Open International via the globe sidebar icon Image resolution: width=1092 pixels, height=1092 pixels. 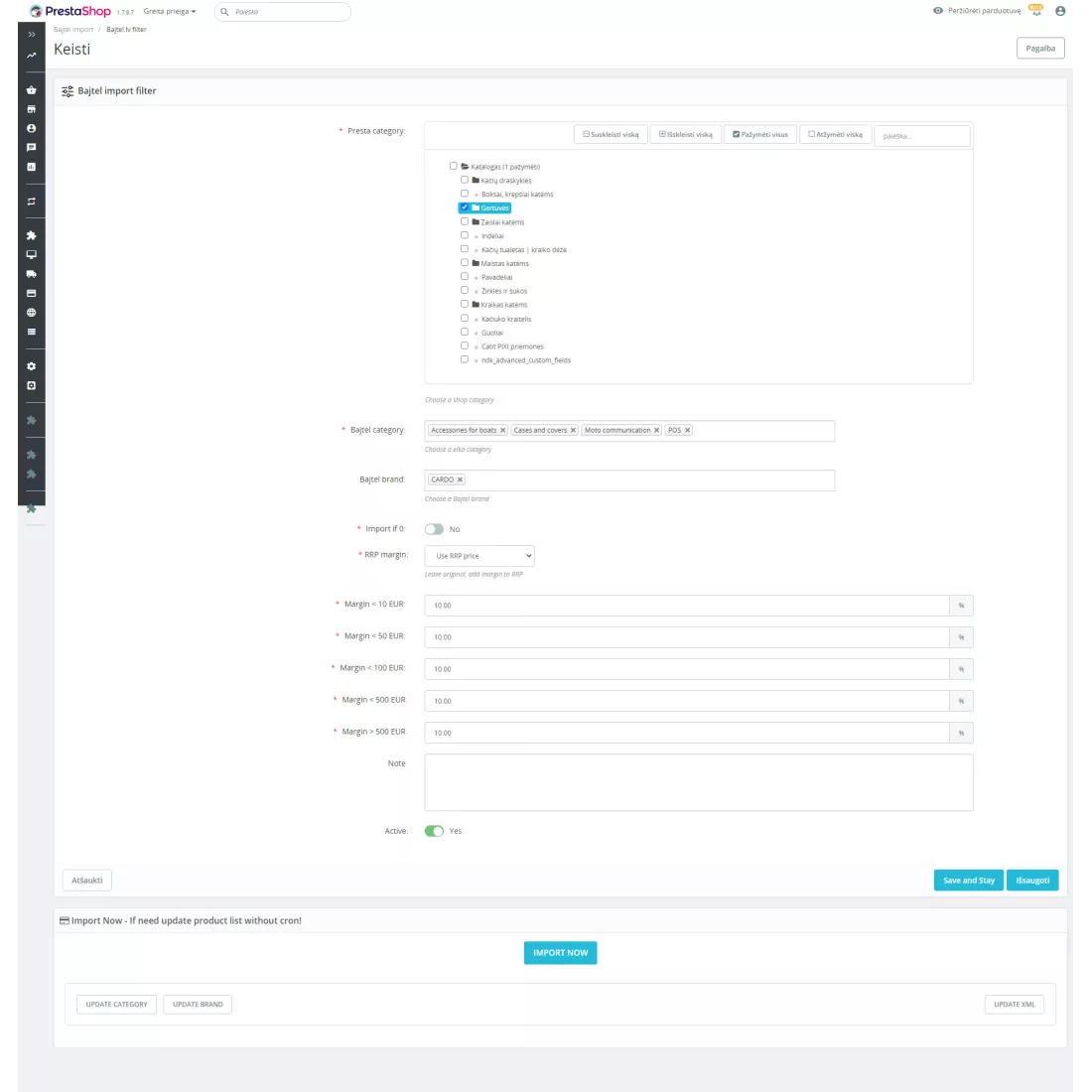[x=31, y=313]
